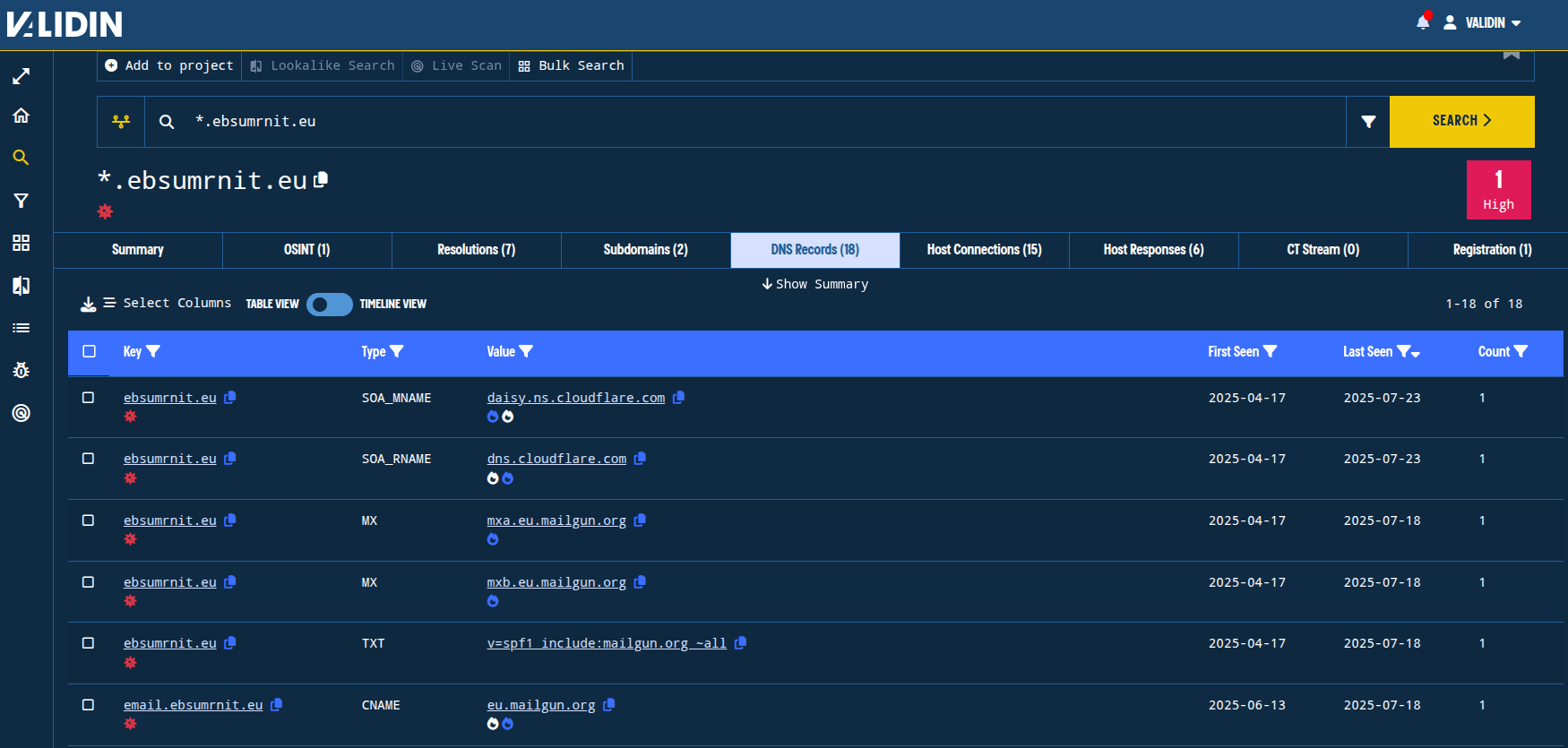
Task: Check the mxa.eu.mailgun.org row checkbox
Action: [88, 520]
